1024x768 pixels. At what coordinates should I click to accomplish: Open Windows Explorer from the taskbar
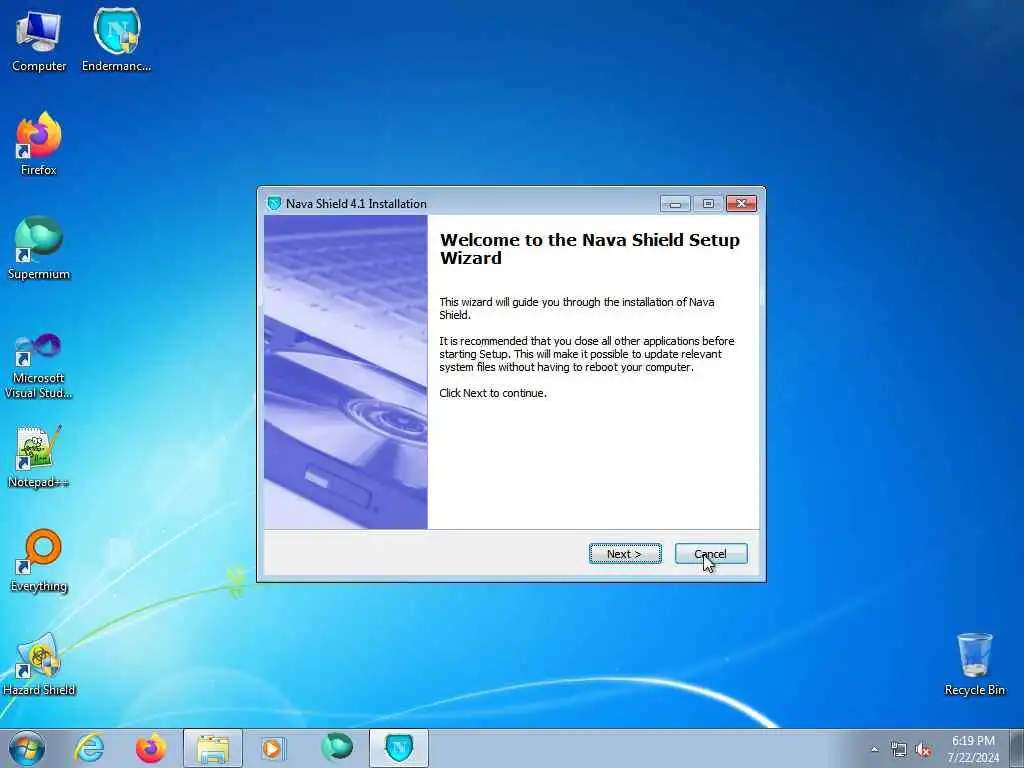pyautogui.click(x=213, y=748)
